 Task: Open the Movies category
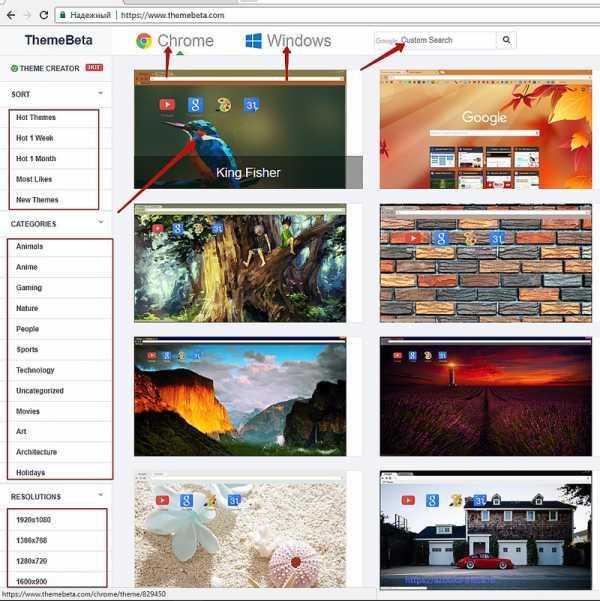28,411
